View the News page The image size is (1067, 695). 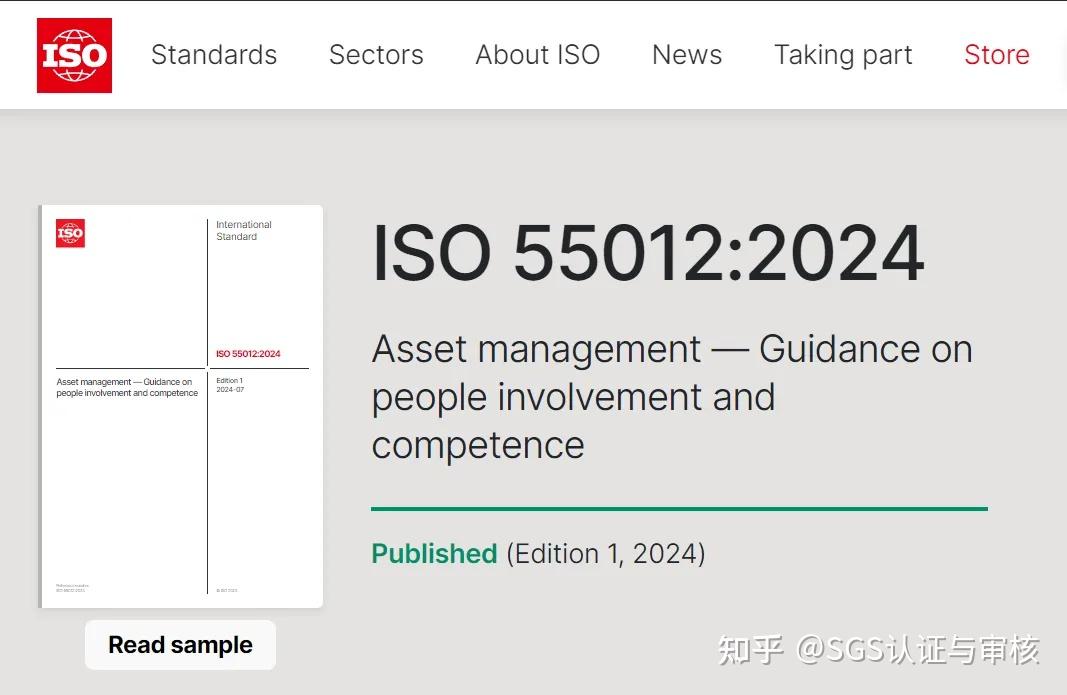point(686,55)
